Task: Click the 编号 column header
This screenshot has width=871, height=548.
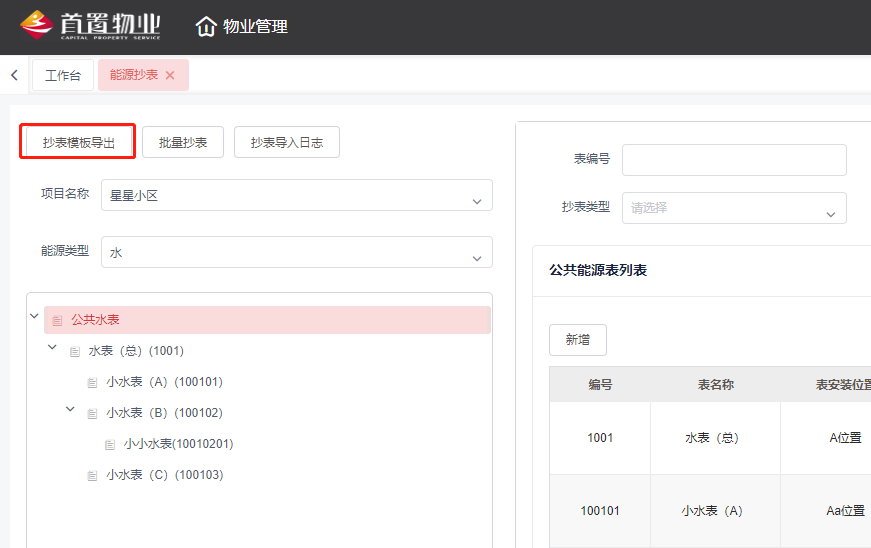Action: [600, 384]
